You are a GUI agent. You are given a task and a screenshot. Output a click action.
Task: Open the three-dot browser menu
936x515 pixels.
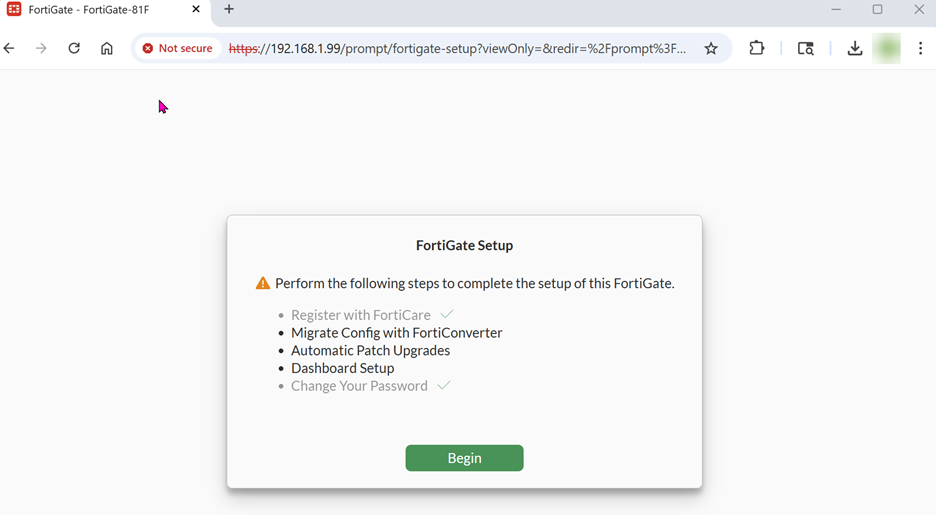[920, 48]
